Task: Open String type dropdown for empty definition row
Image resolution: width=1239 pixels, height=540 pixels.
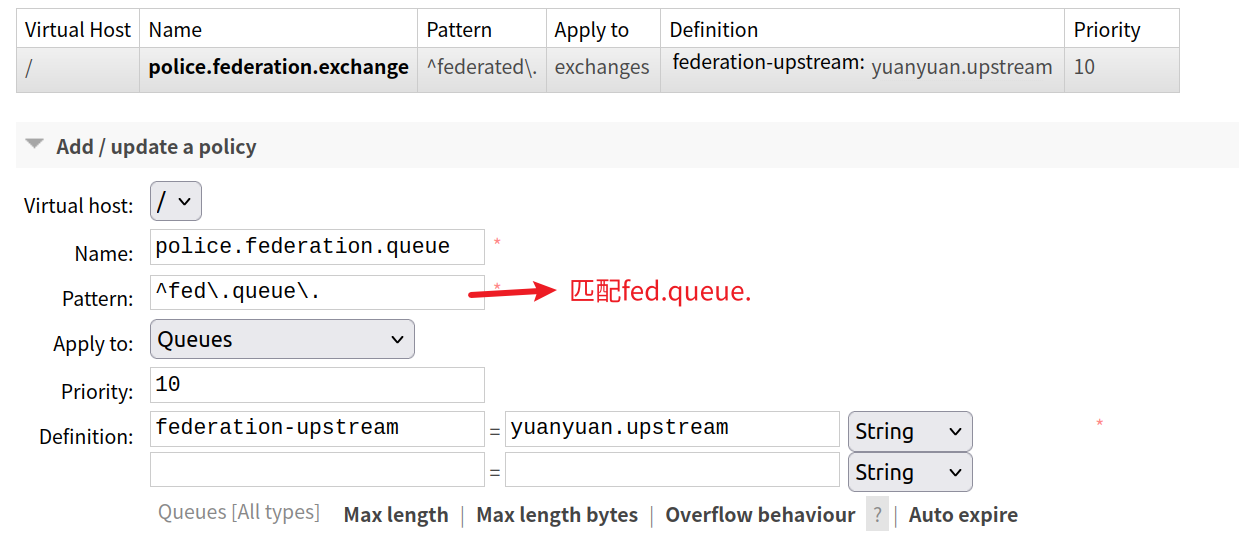Action: click(910, 472)
